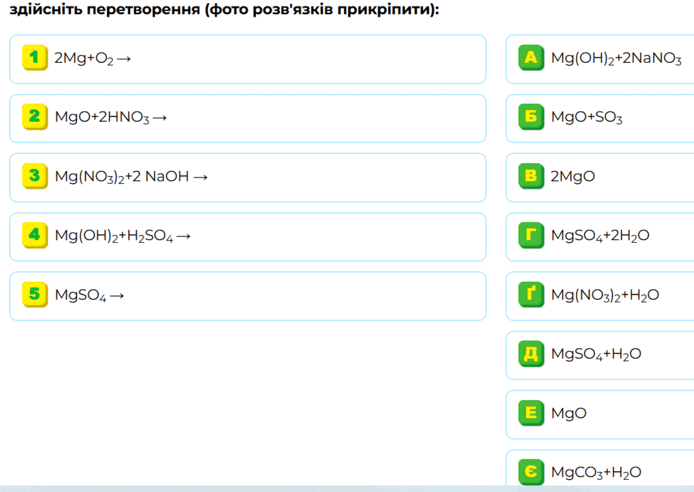This screenshot has height=492, width=694.
Task: Click the heading 'здійсніть перетворення'
Action: [x=105, y=9]
